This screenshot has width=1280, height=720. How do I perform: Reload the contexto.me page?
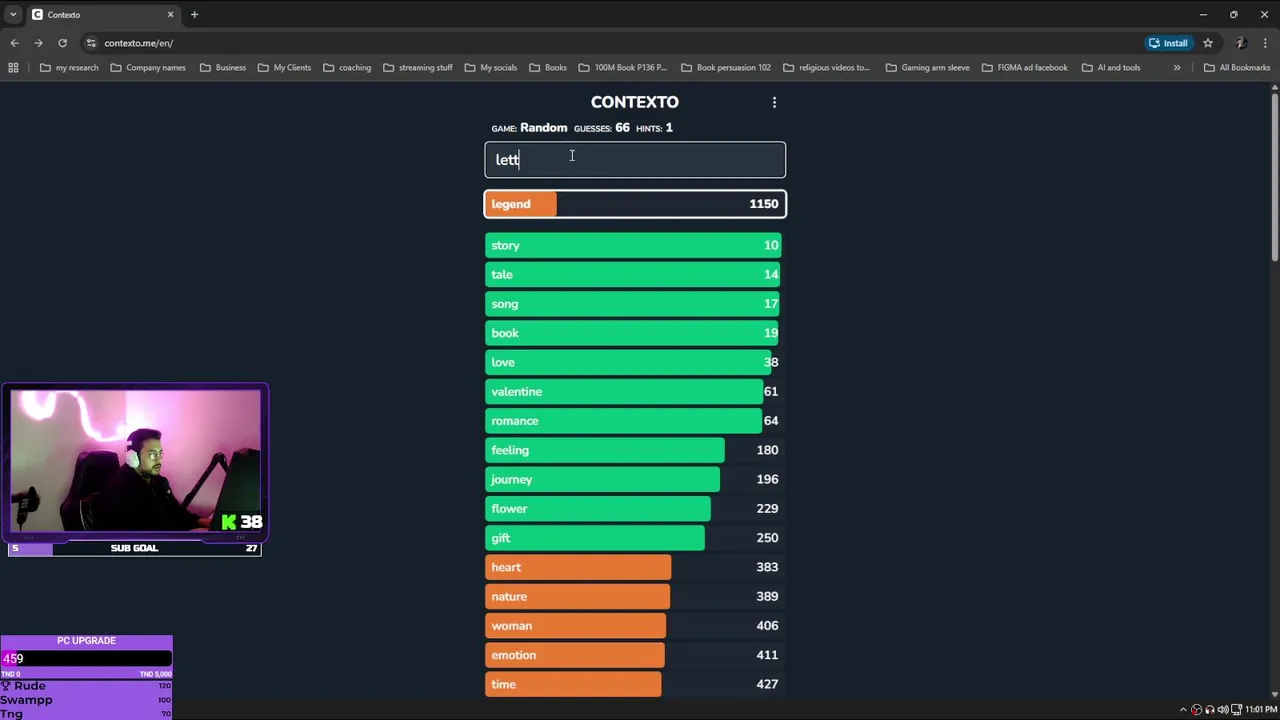(x=62, y=43)
